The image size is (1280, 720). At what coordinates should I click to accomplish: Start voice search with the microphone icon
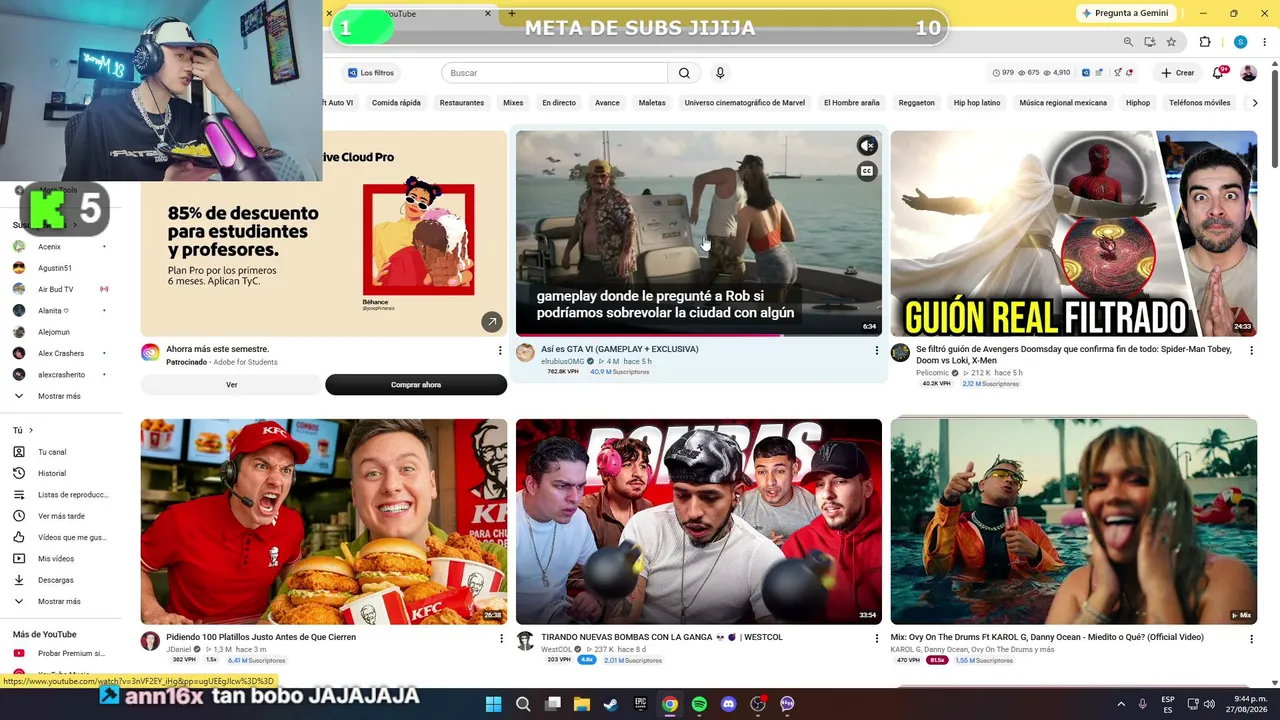(719, 73)
